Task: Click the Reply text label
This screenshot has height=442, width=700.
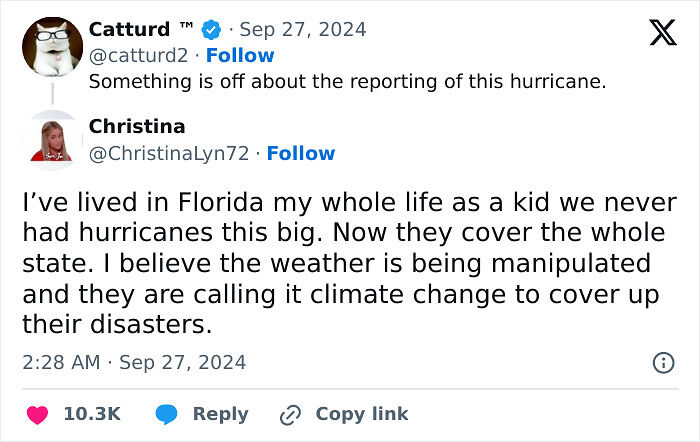Action: [x=220, y=414]
